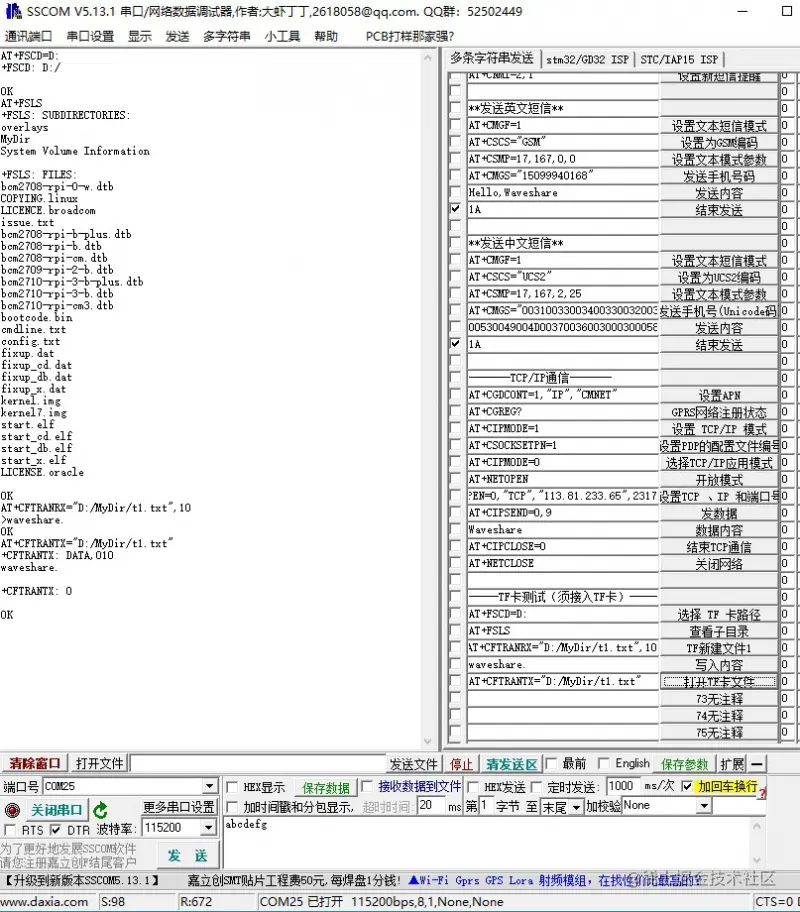Click the yellow 发送 send button
Screen dimensions: 800x912
(x=186, y=856)
